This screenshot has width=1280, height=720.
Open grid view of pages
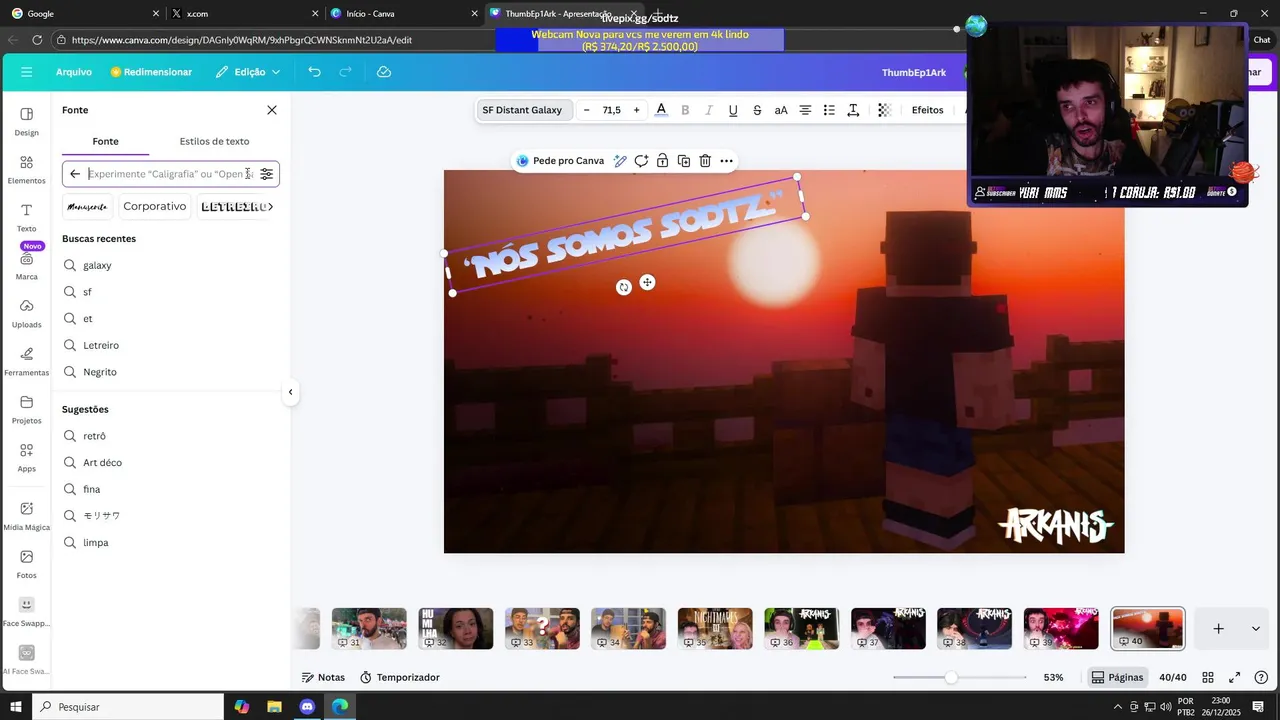point(1208,677)
